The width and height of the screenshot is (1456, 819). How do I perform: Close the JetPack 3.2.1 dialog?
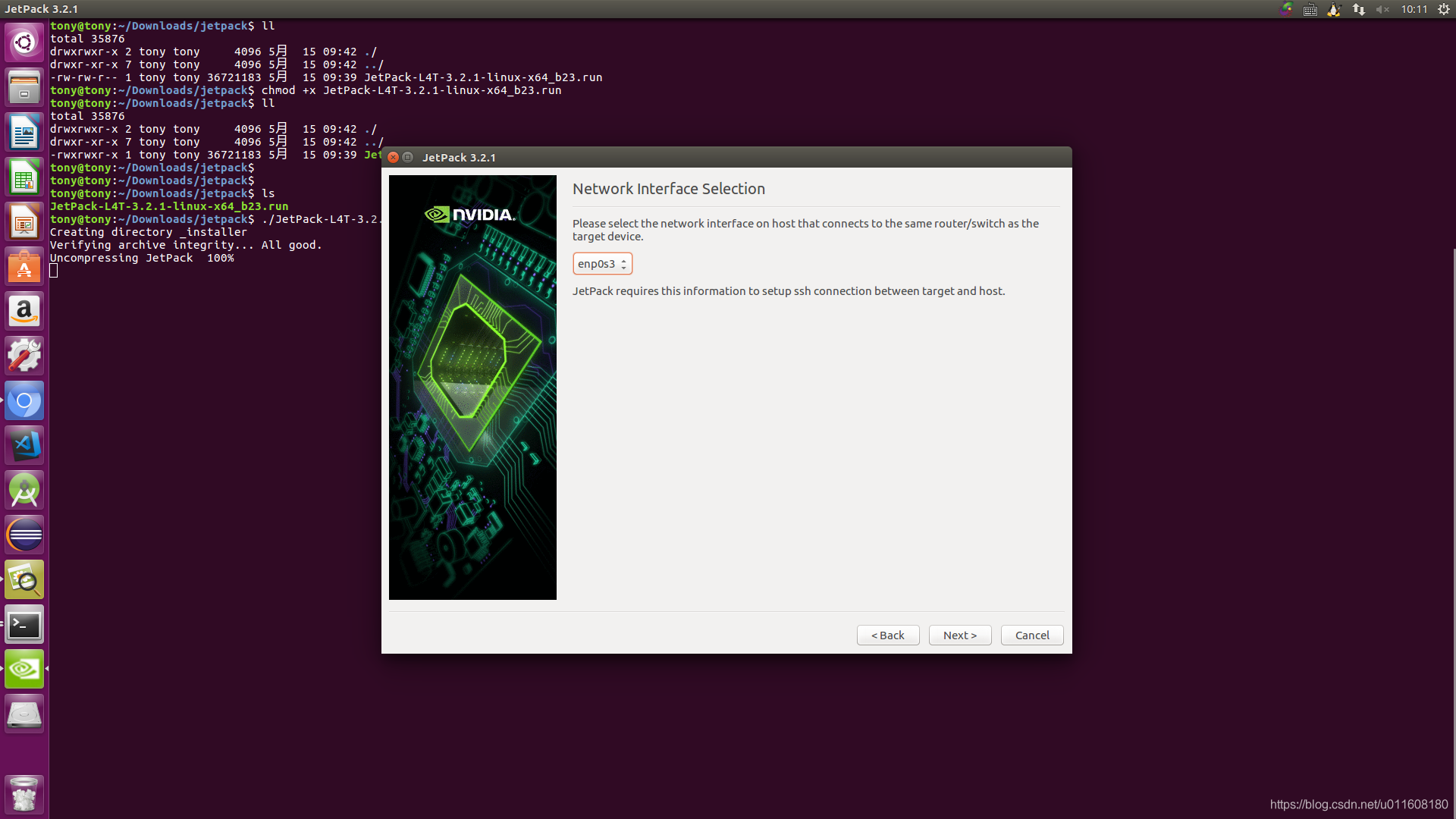point(393,157)
